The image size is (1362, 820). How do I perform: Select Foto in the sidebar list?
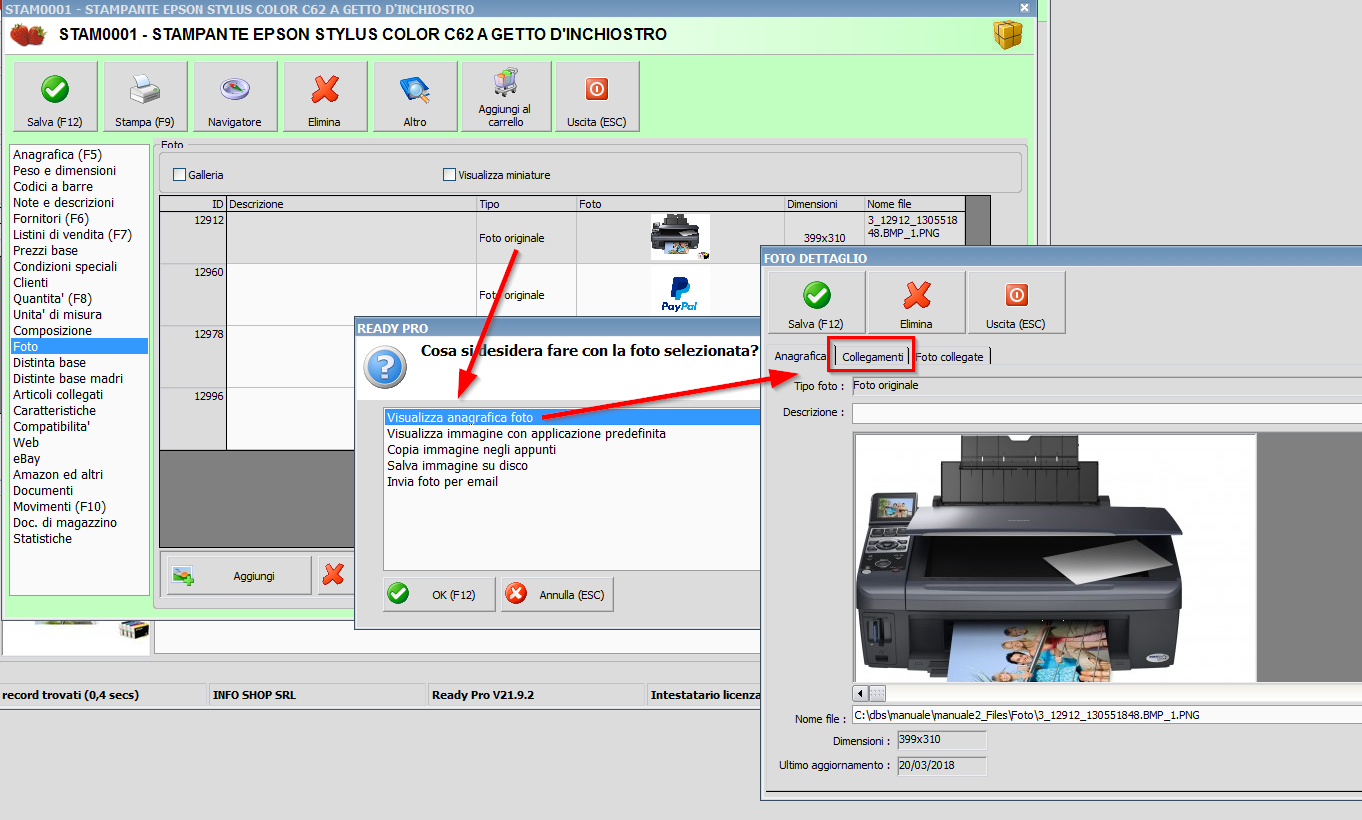click(79, 347)
